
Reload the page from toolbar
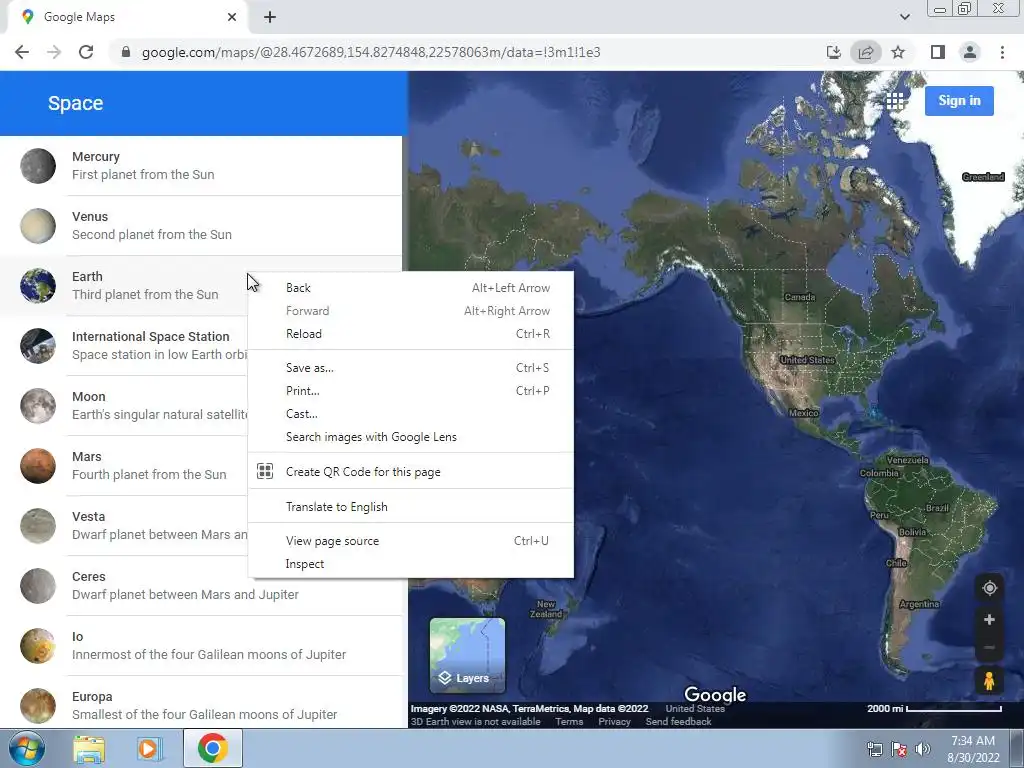point(86,52)
